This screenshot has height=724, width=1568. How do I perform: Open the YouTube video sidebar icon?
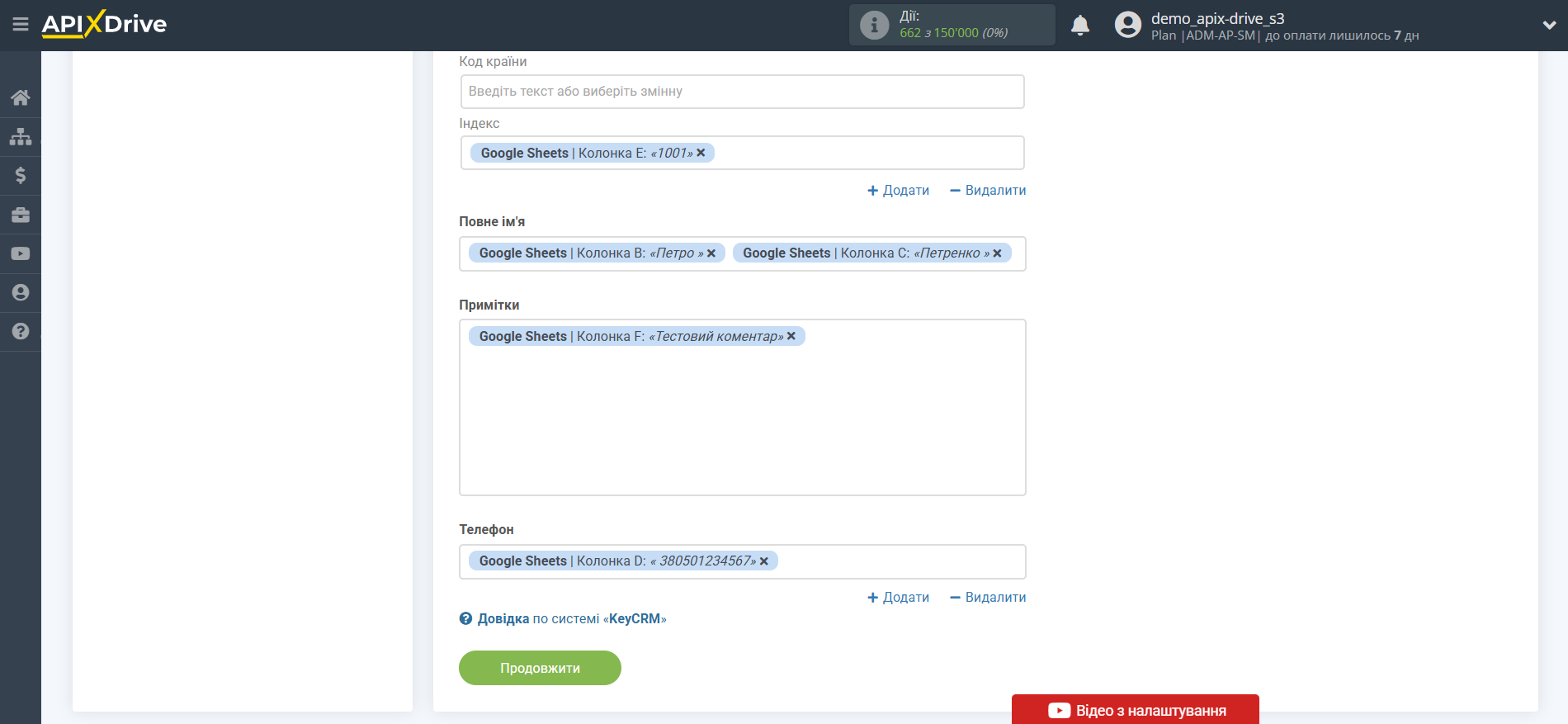[21, 253]
